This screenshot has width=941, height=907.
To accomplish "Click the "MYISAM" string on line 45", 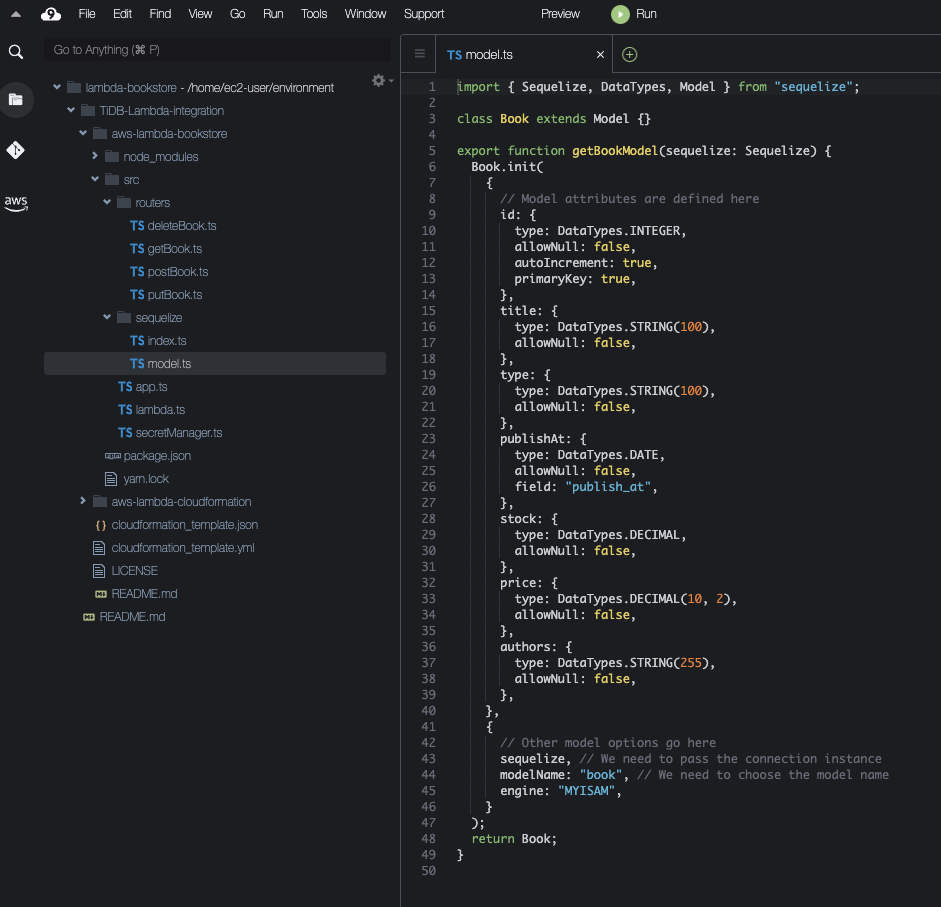I will (x=586, y=791).
